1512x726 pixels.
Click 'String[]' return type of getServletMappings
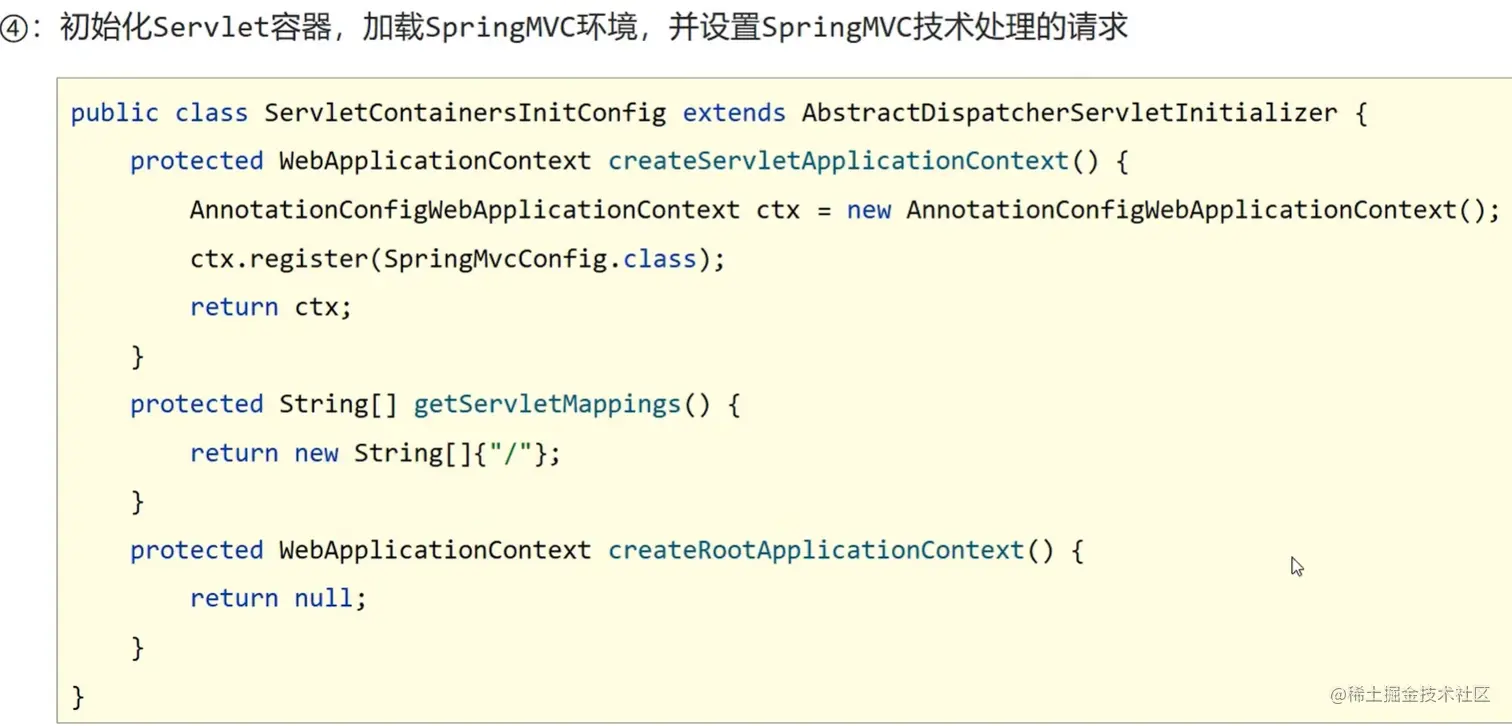(x=339, y=405)
